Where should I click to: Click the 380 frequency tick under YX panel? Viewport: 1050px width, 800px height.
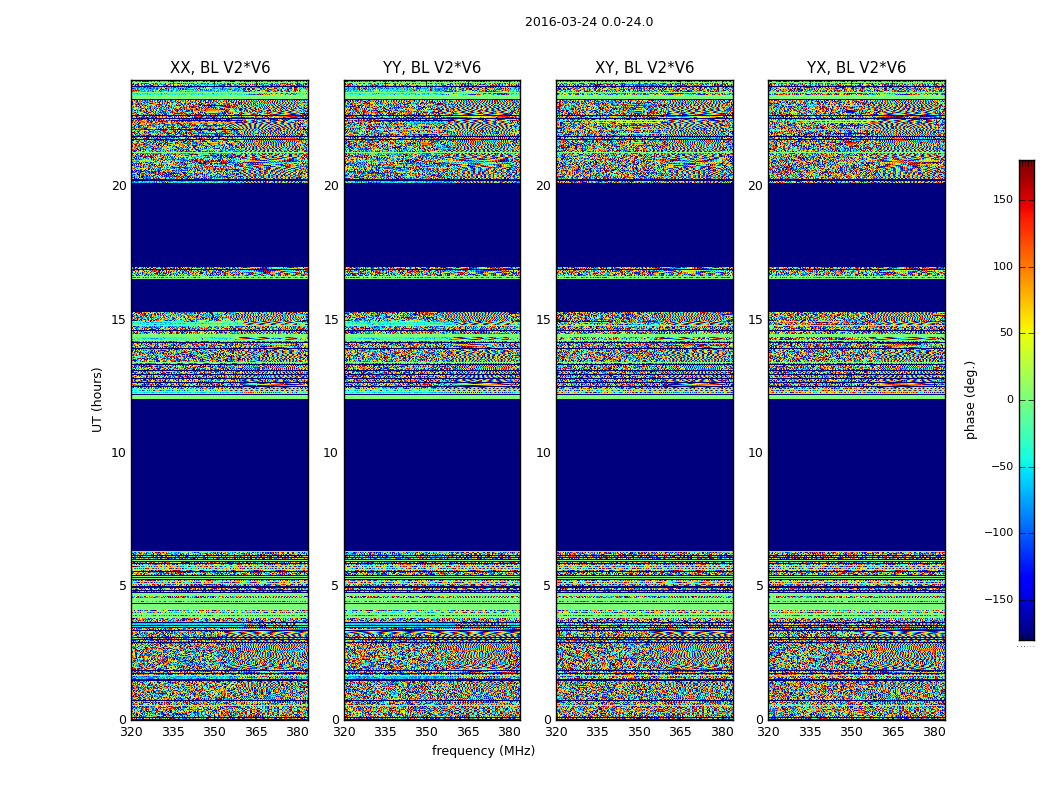934,732
